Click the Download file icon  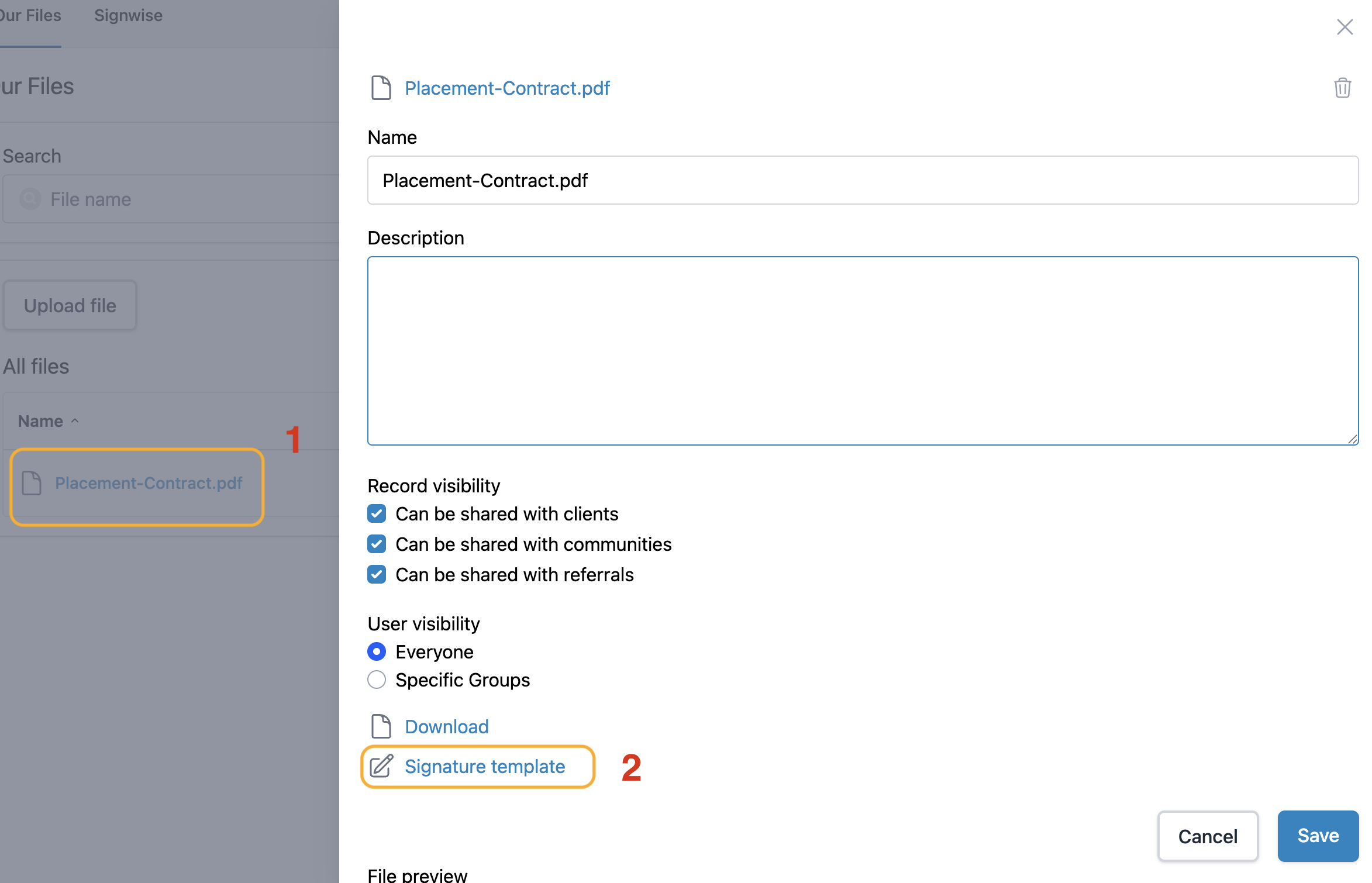click(381, 726)
